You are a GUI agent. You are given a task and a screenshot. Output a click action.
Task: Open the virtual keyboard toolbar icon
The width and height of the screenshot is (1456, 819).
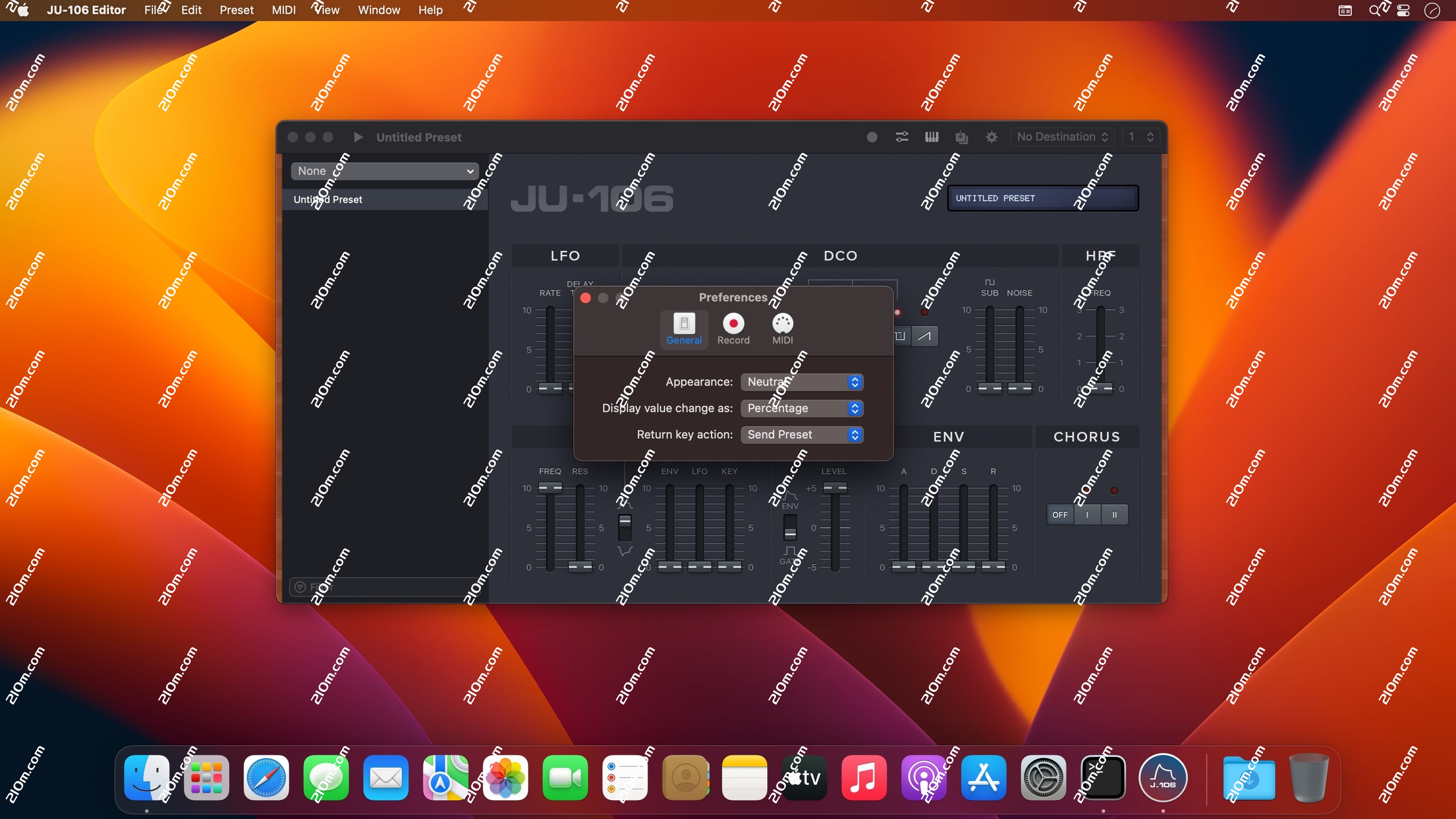[x=932, y=137]
